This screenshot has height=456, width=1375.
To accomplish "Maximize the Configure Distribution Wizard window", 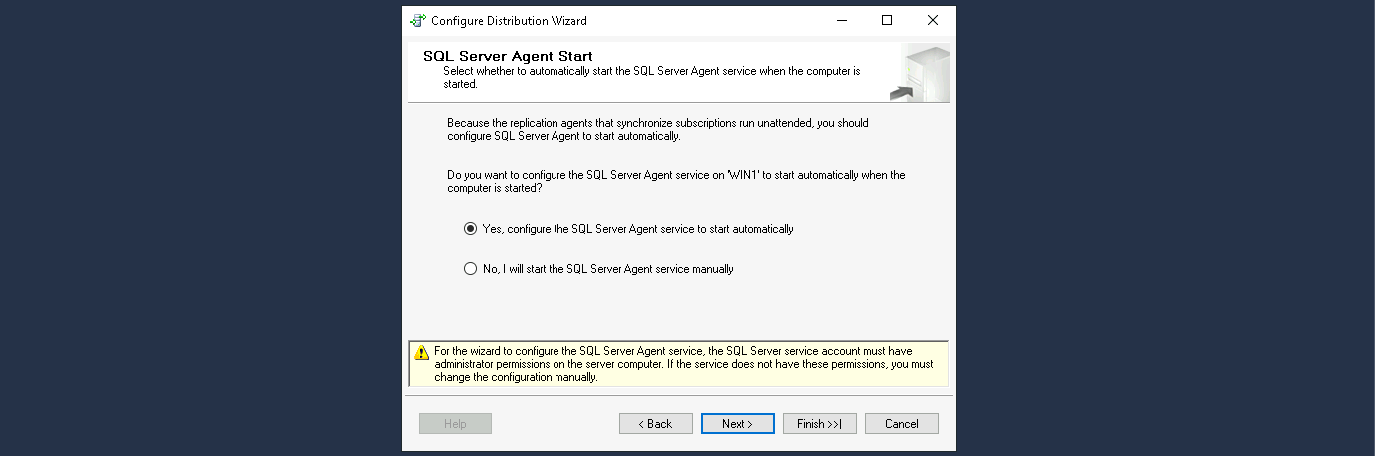I will (x=887, y=20).
